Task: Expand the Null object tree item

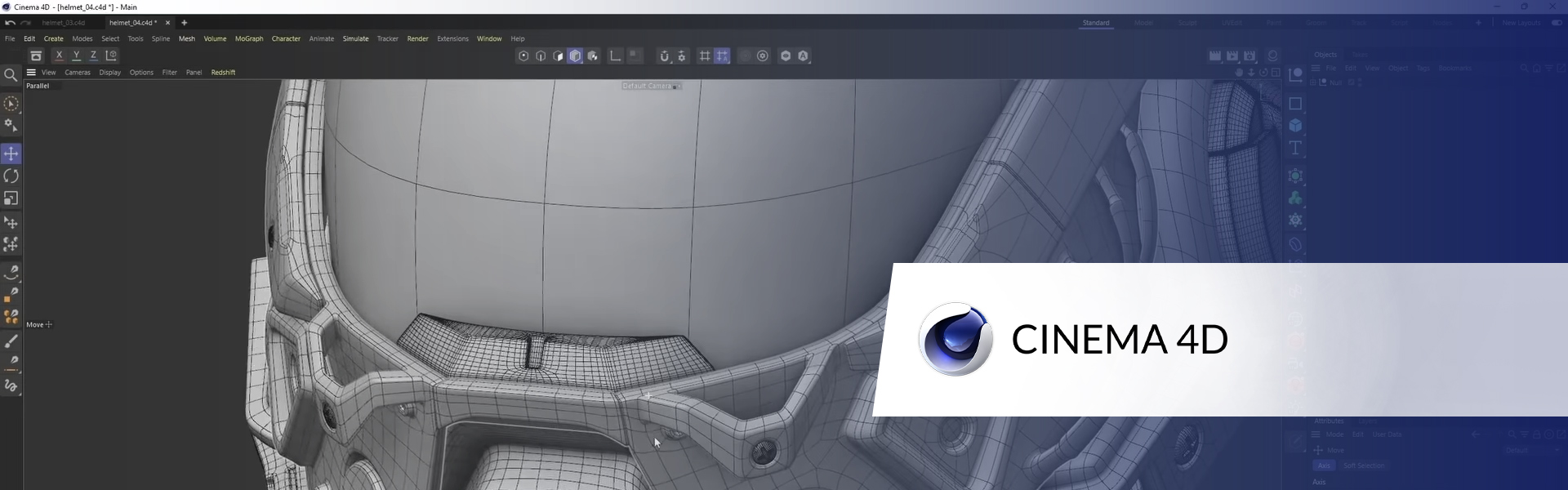Action: 1313,82
